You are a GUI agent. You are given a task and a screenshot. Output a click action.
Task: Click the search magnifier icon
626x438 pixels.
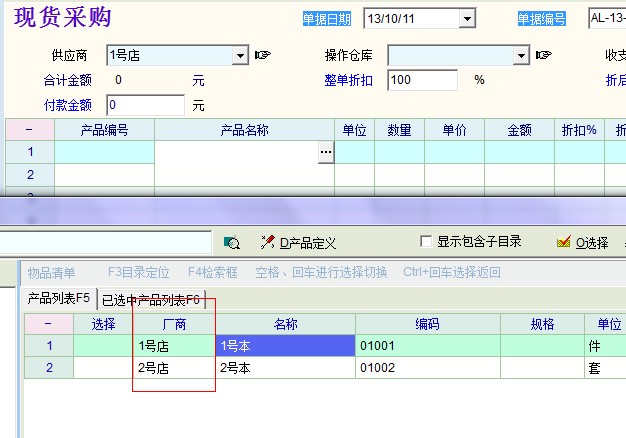coord(232,242)
